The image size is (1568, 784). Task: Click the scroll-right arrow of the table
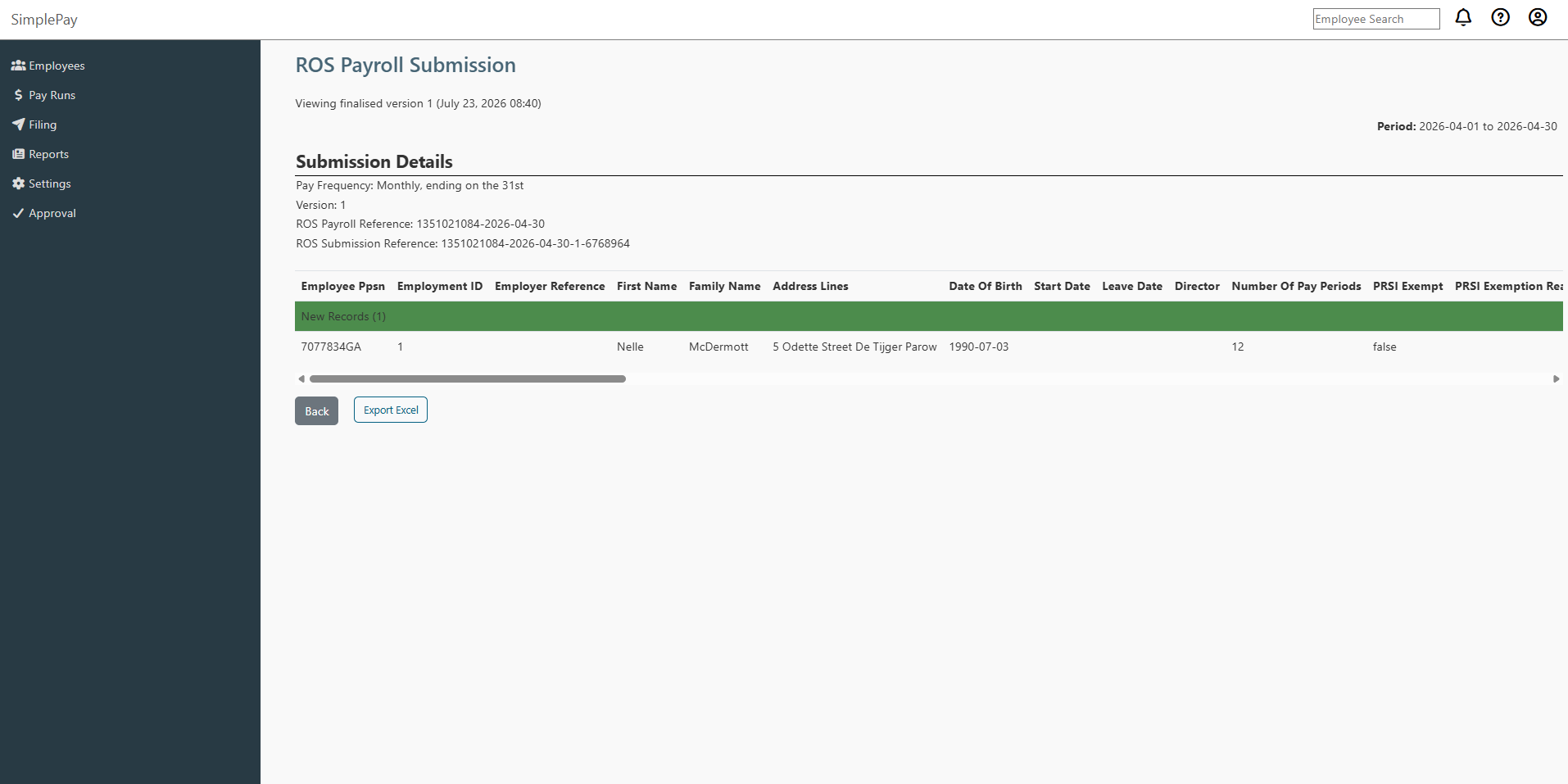1556,378
